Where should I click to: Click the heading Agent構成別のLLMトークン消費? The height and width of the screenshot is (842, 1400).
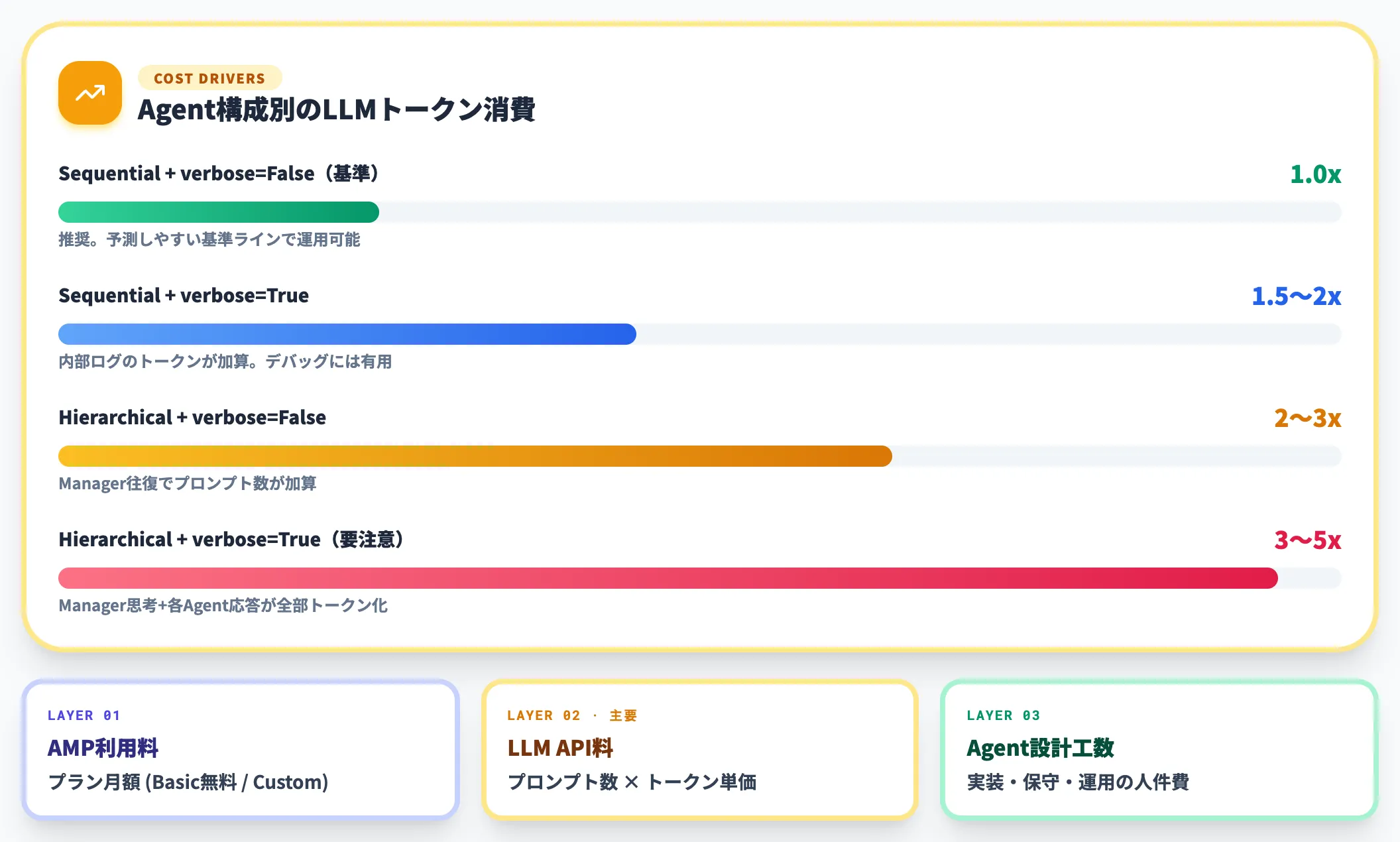click(336, 110)
